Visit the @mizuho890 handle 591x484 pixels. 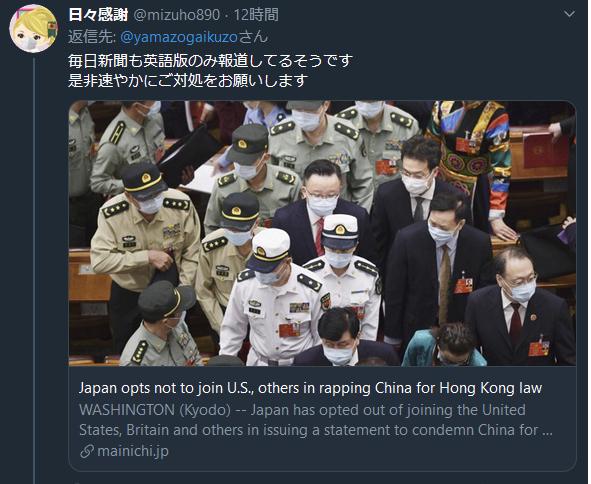(176, 15)
